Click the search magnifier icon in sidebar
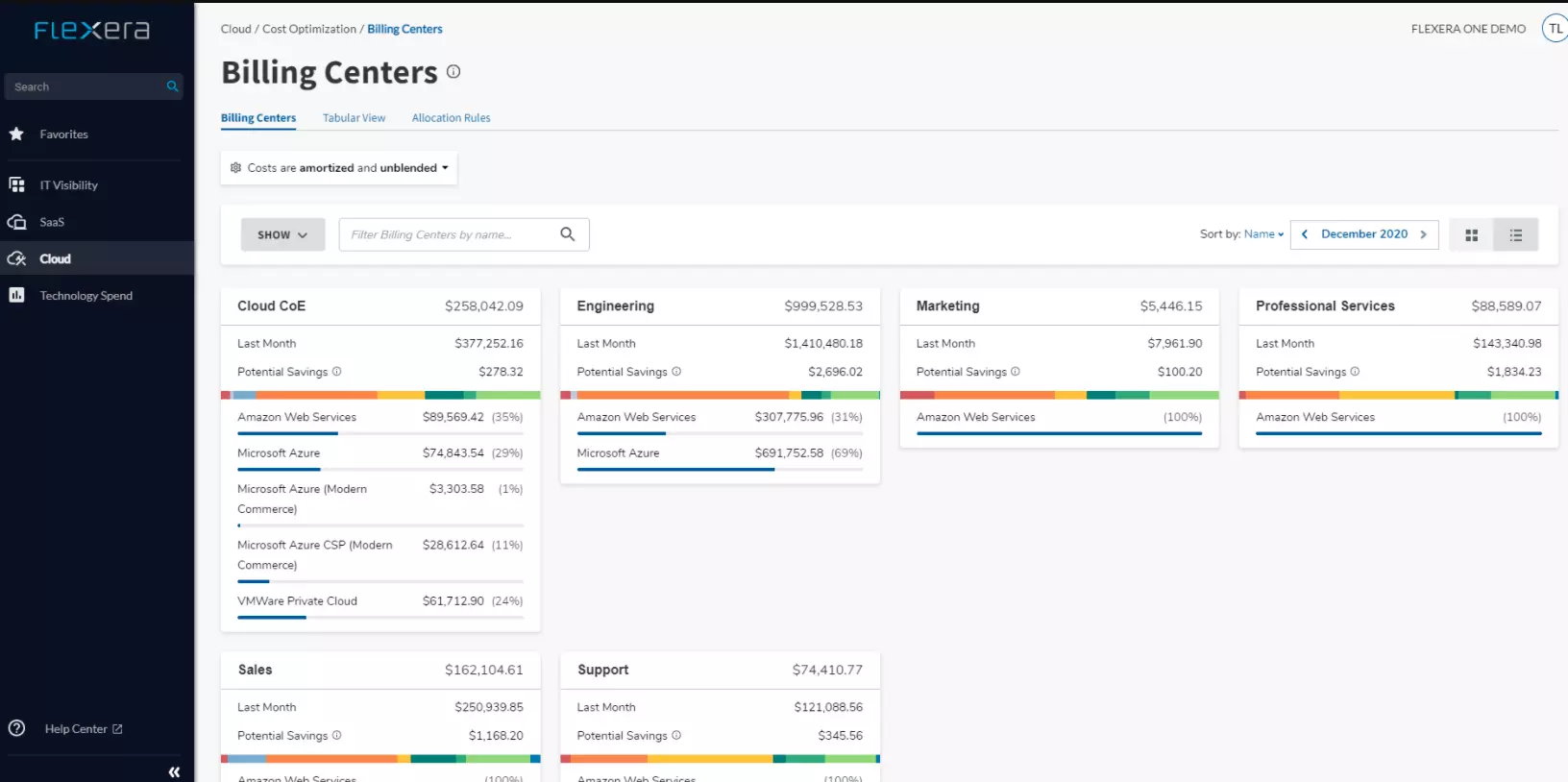Screen dimensions: 1568x782 click(x=172, y=86)
